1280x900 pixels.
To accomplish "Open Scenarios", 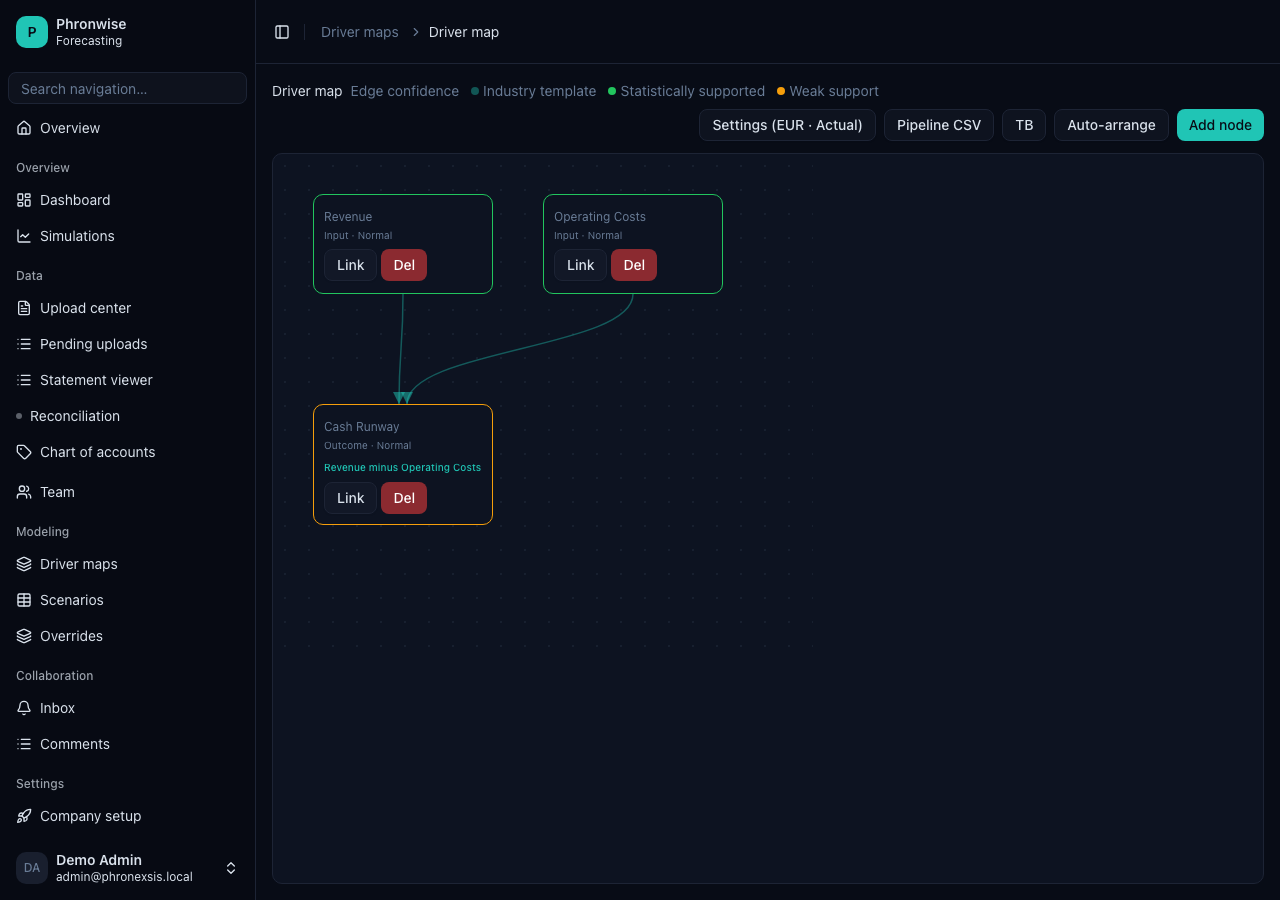I will 127,600.
